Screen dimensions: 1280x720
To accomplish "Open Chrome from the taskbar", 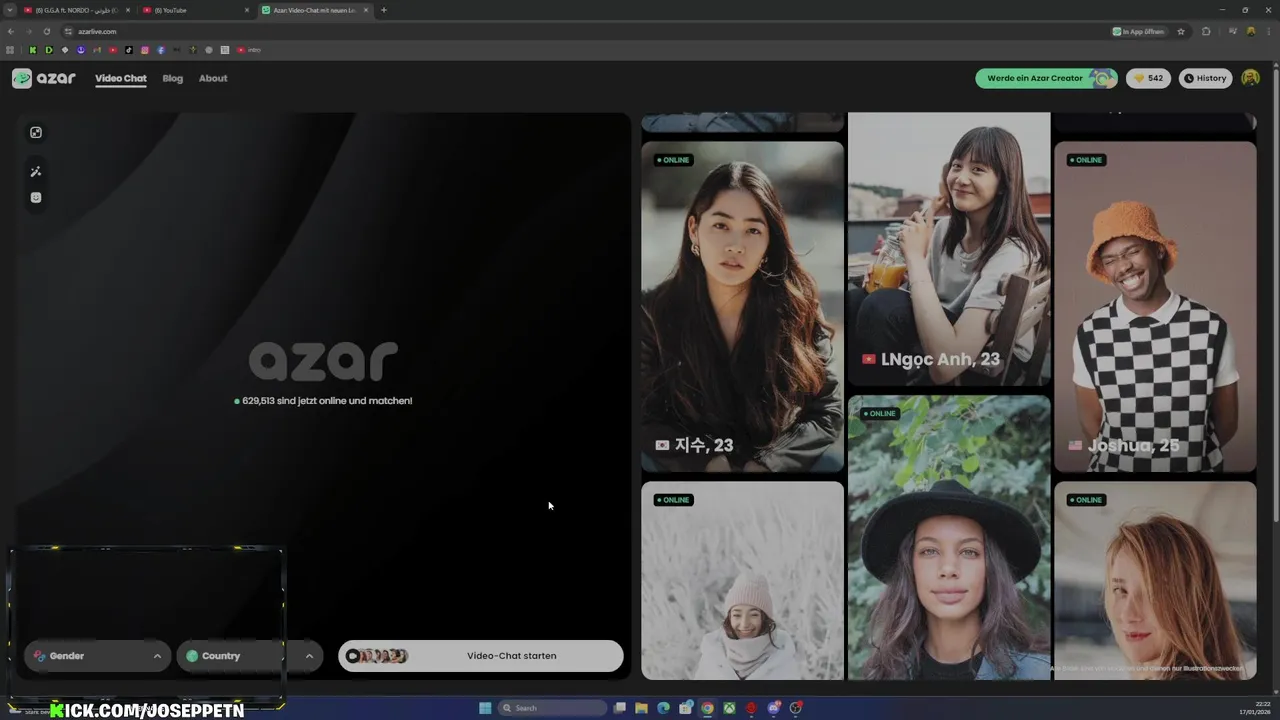I will point(707,708).
